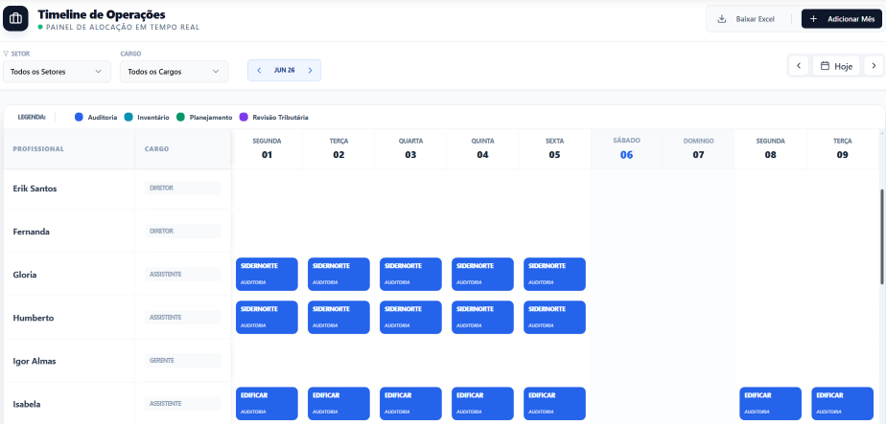Click the Quarta 03 day header
886x424 pixels.
pyautogui.click(x=411, y=149)
